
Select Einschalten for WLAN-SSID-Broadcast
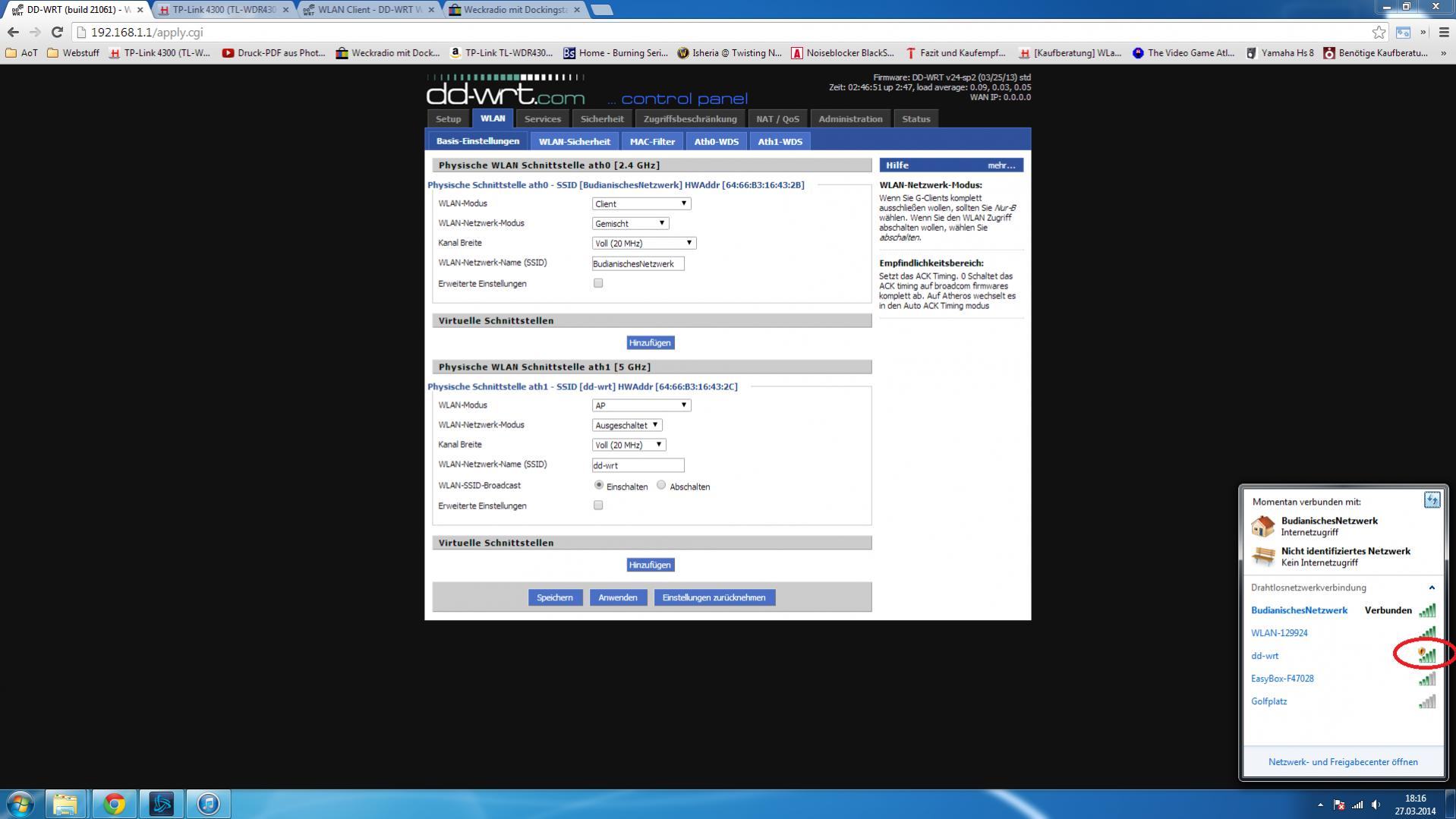click(599, 485)
